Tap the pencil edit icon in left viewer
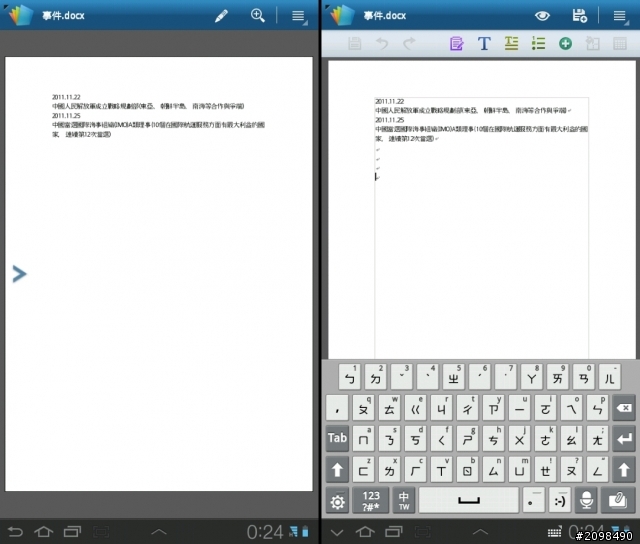 (x=221, y=16)
